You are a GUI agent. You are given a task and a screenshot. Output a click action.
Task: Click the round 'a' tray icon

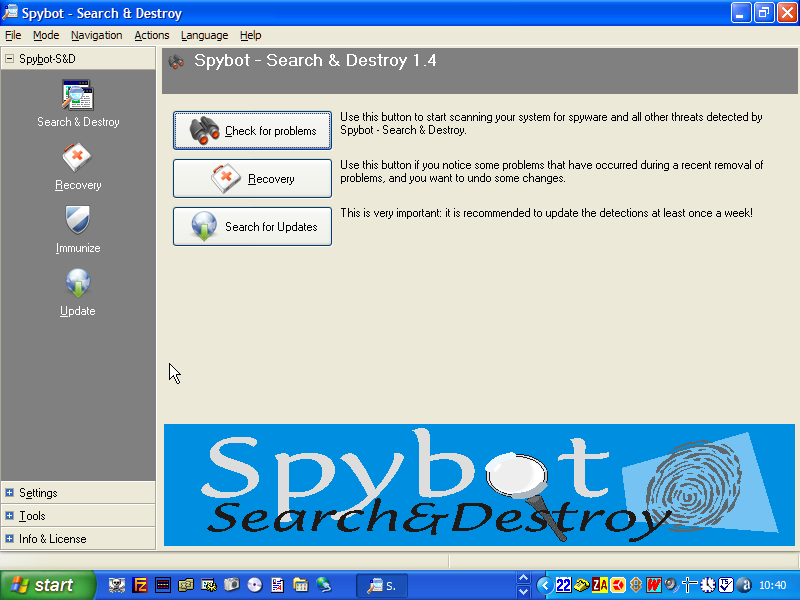744,585
